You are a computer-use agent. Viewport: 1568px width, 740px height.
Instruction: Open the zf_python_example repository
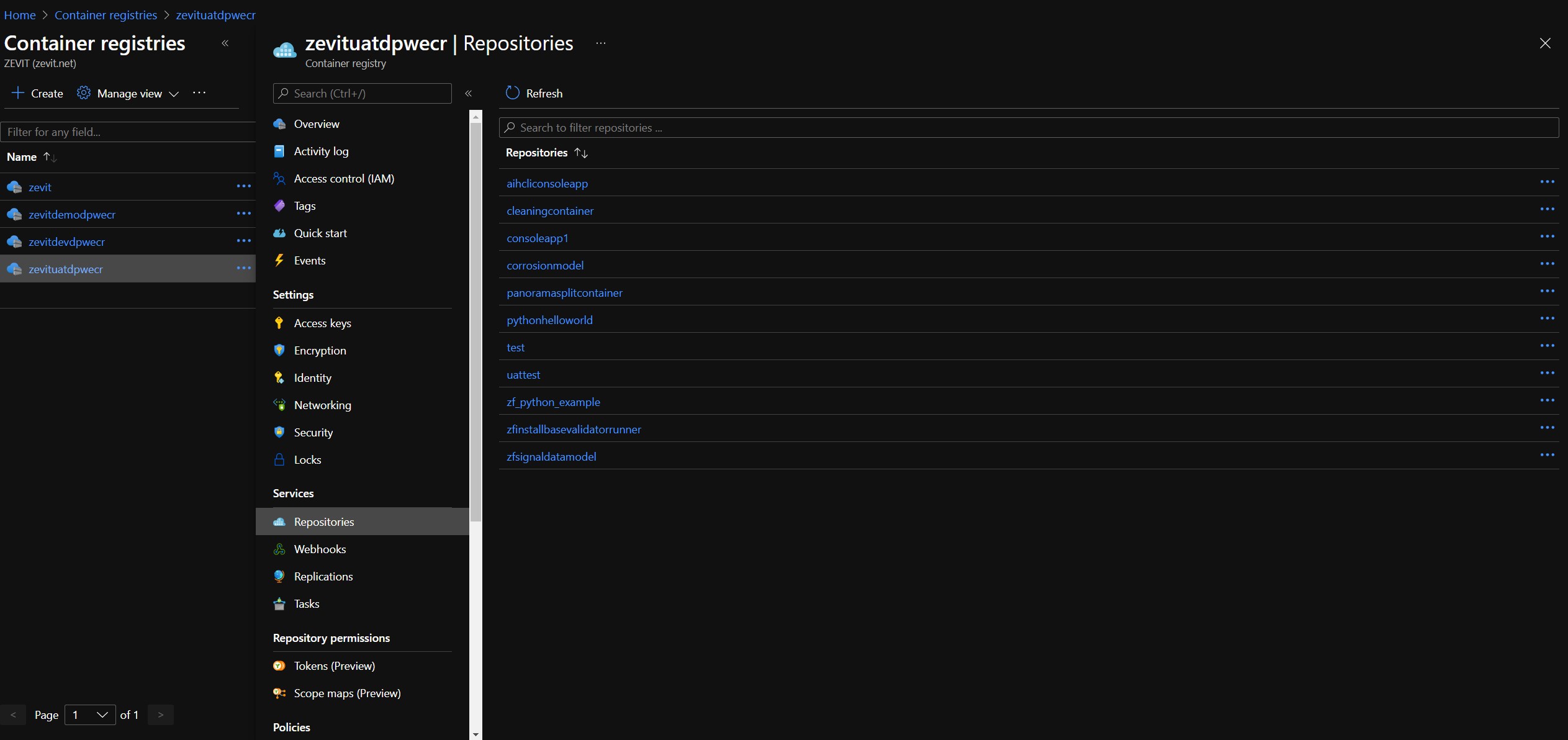553,402
